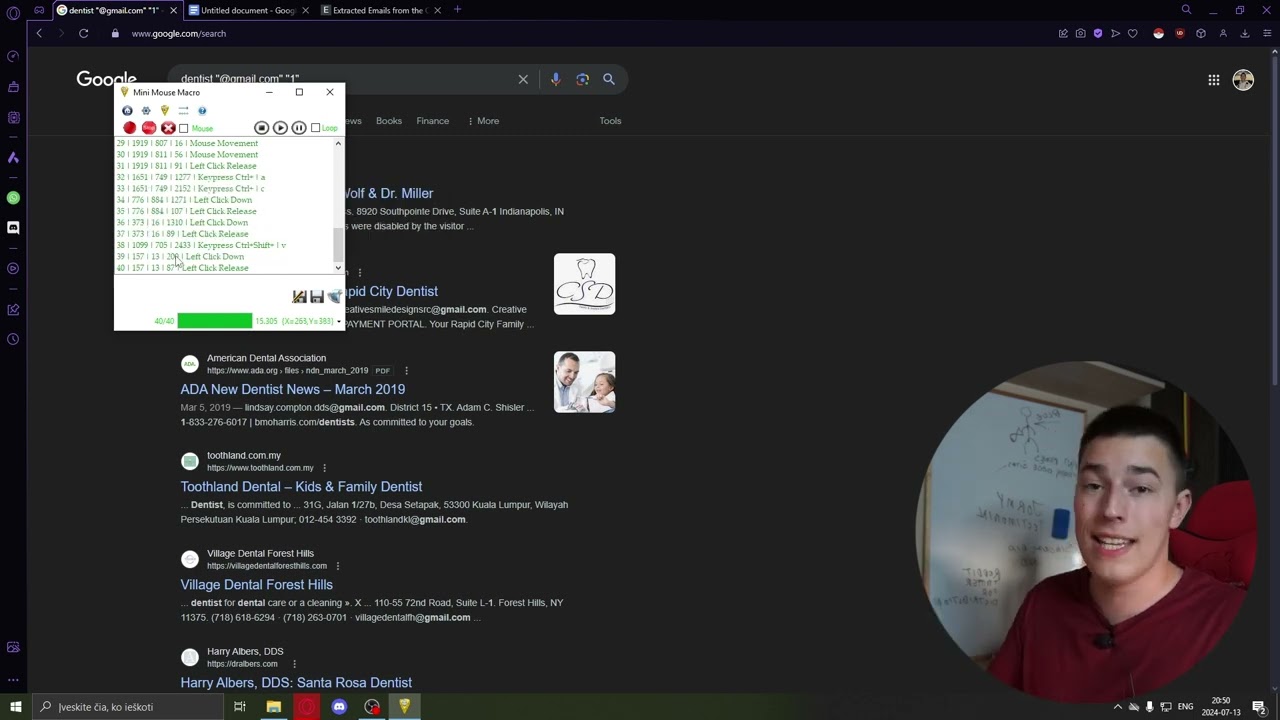Open WhatsApp in the browser sidebar

[x=13, y=198]
